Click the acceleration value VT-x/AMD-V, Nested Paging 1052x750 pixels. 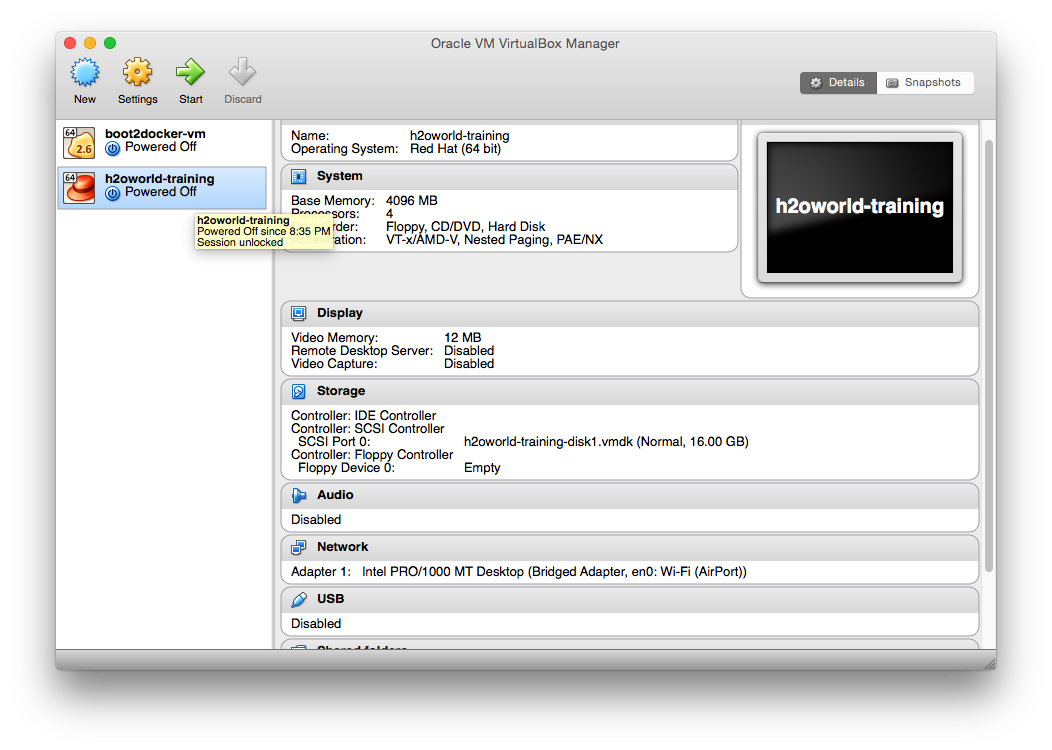pos(494,239)
